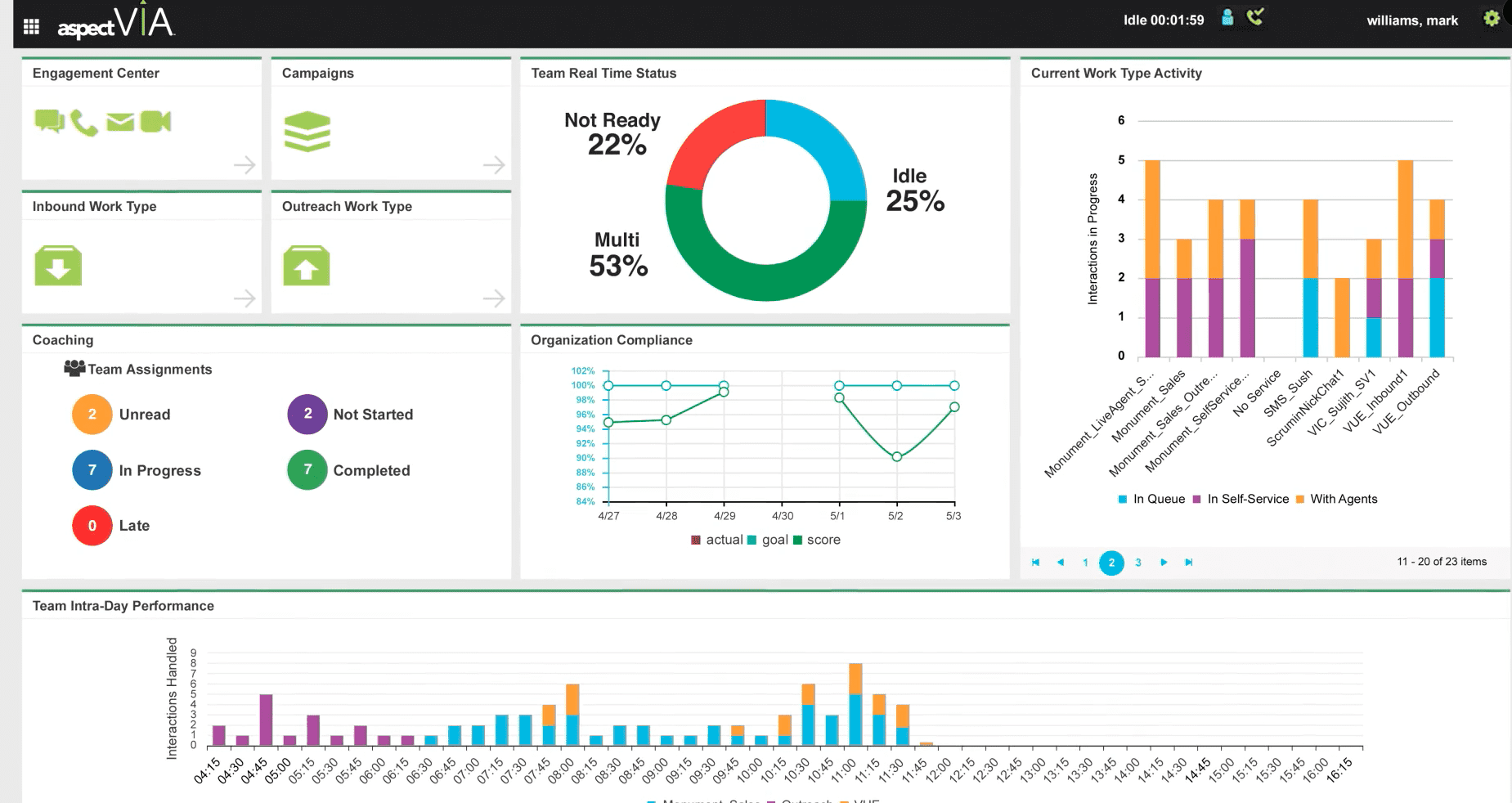Open Engagement Center using its arrow
Viewport: 1512px width, 803px height.
[x=245, y=165]
